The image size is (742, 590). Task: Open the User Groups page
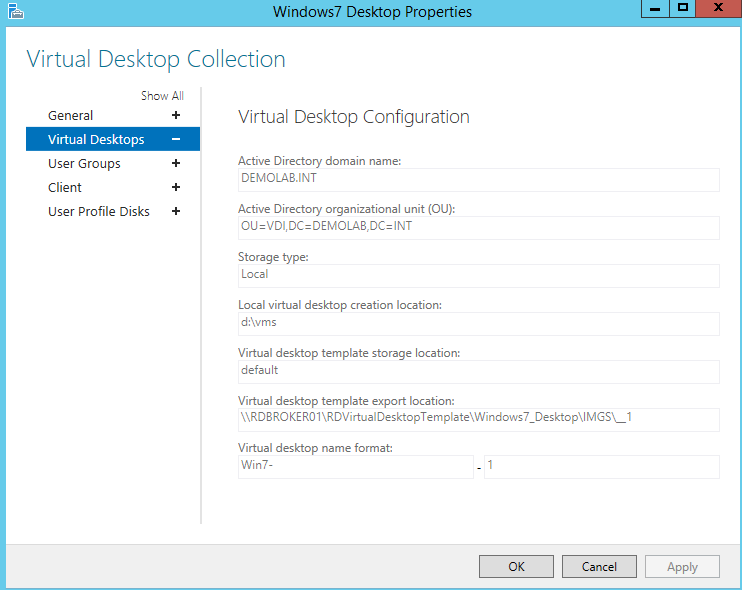[x=84, y=164]
